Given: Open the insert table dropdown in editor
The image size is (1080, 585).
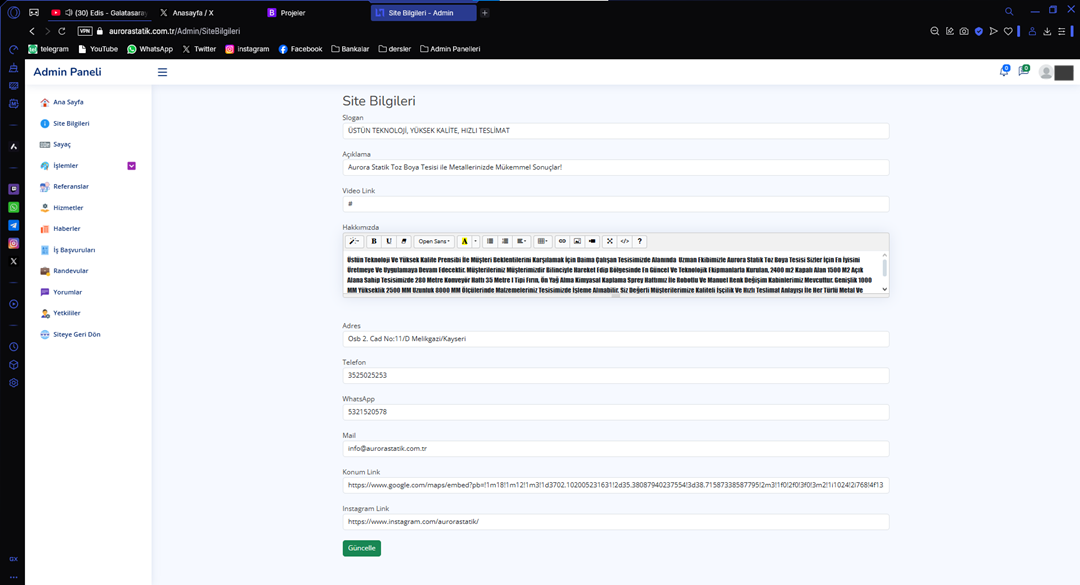Looking at the screenshot, I should [542, 241].
